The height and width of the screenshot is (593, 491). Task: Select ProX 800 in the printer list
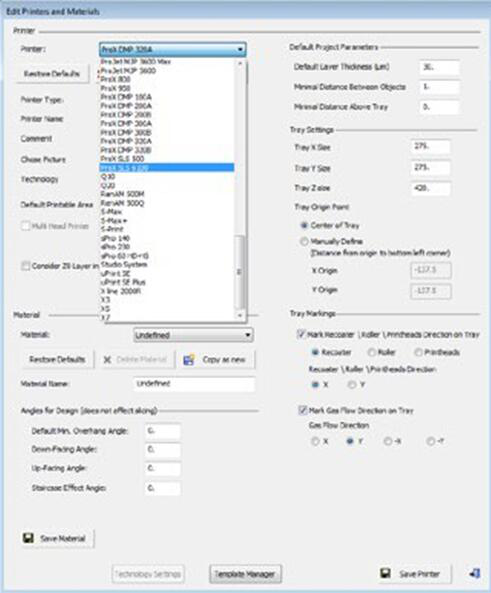[167, 79]
